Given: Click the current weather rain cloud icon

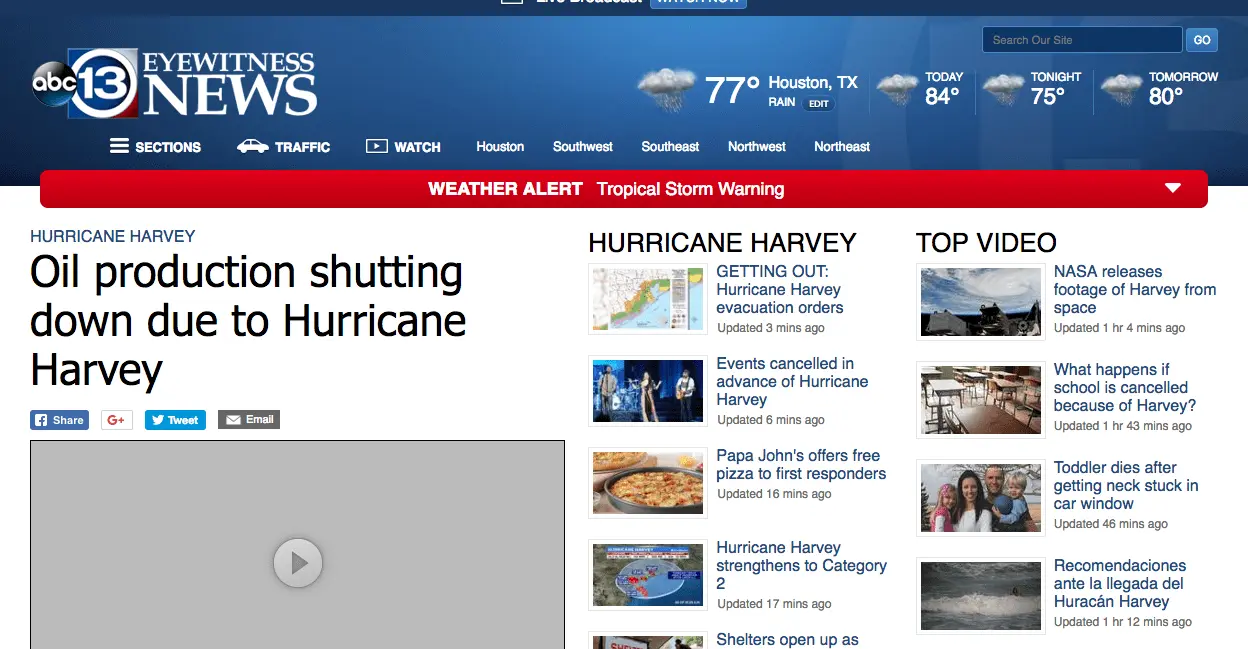Looking at the screenshot, I should click(x=666, y=90).
